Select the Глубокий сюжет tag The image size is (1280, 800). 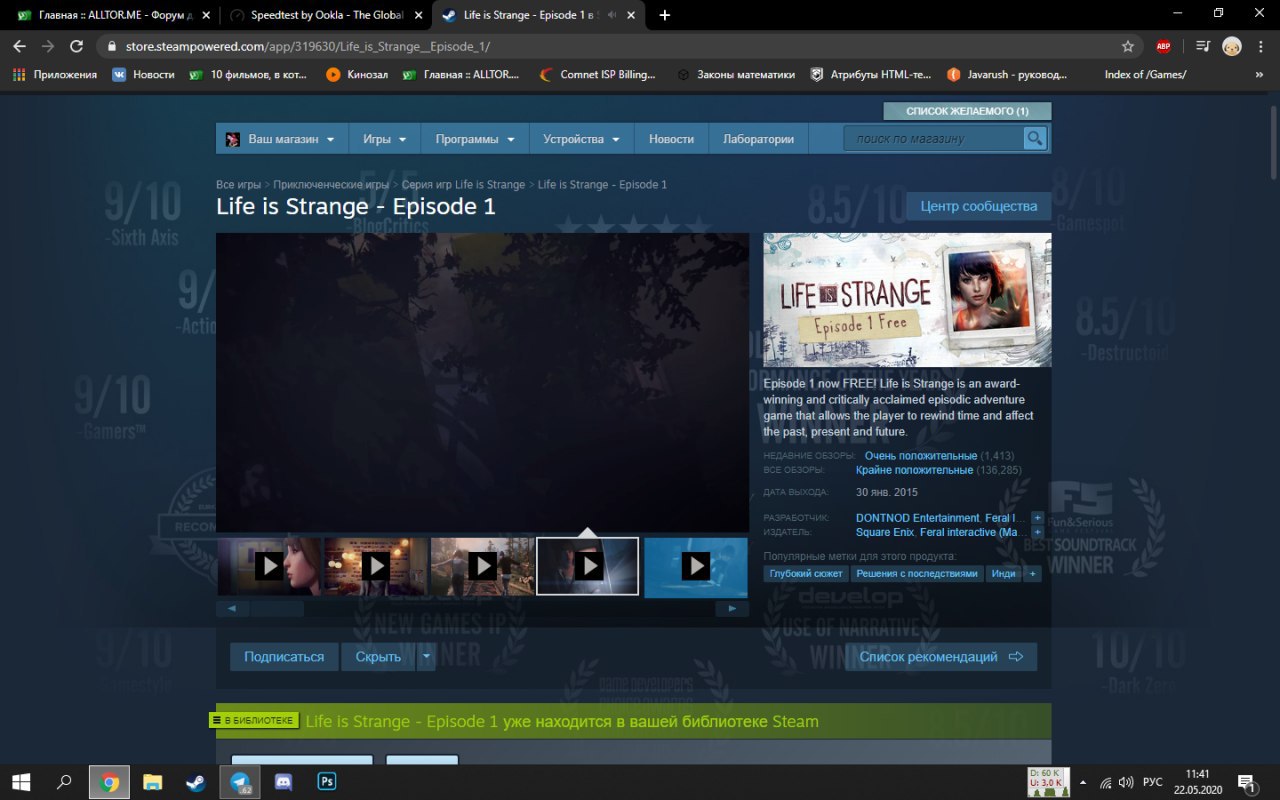(x=806, y=574)
